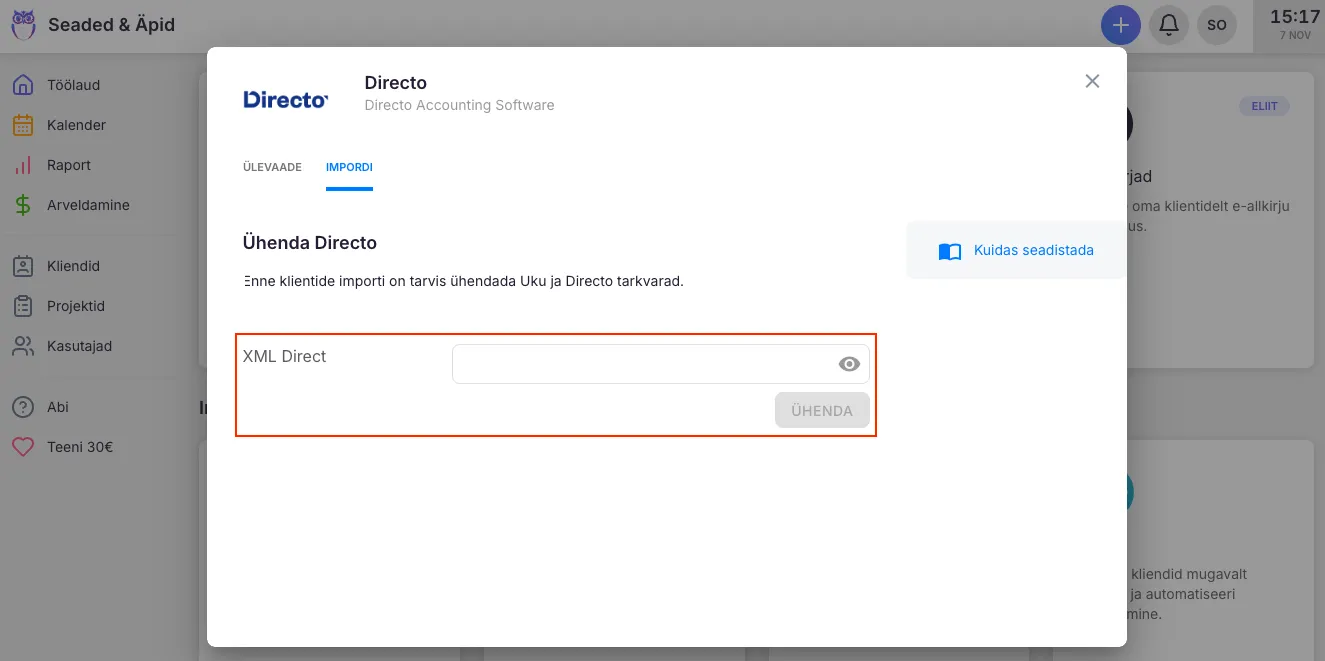
Task: Open Abi help icon
Action: click(23, 407)
